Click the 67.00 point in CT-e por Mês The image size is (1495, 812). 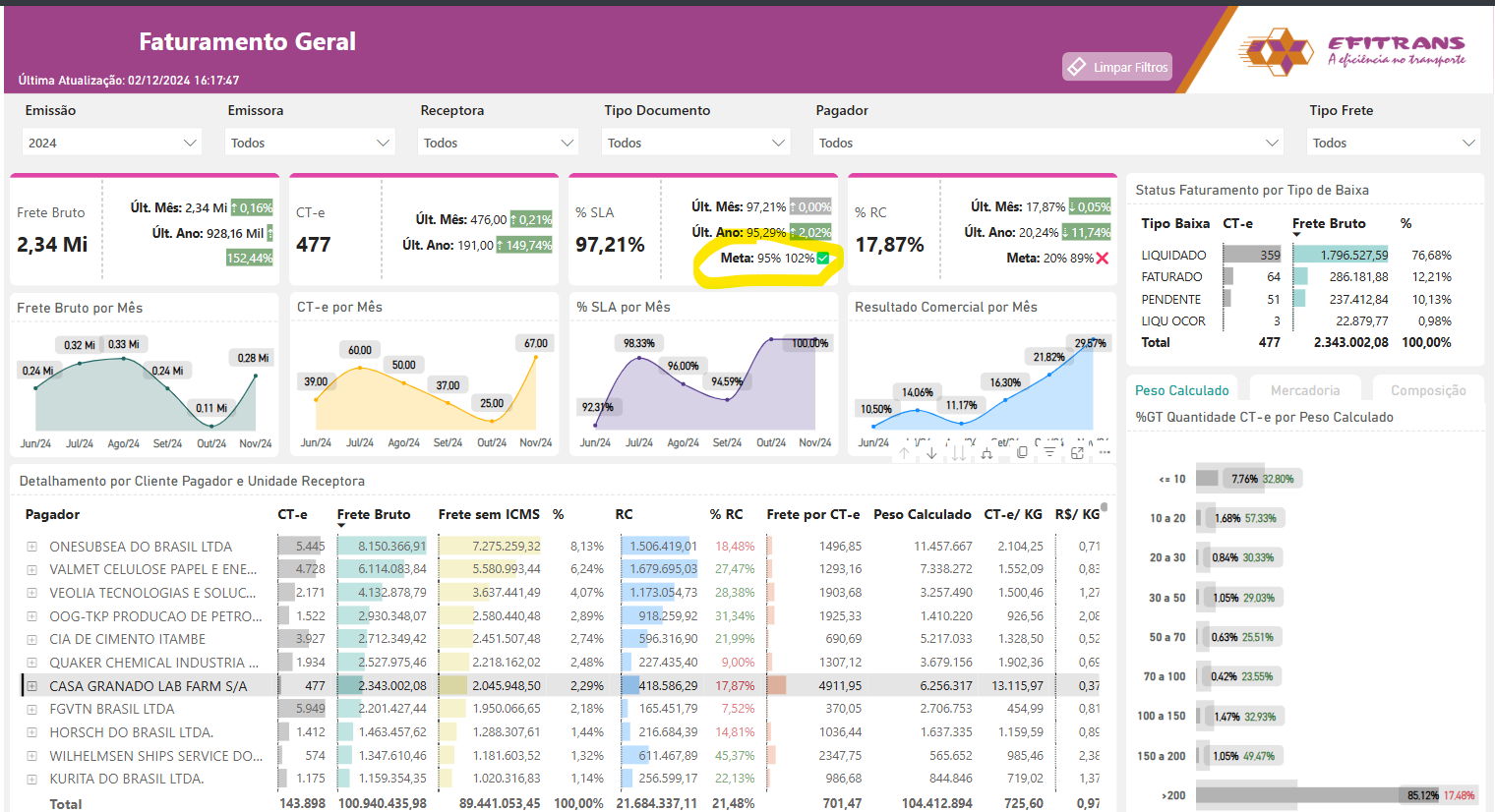536,356
